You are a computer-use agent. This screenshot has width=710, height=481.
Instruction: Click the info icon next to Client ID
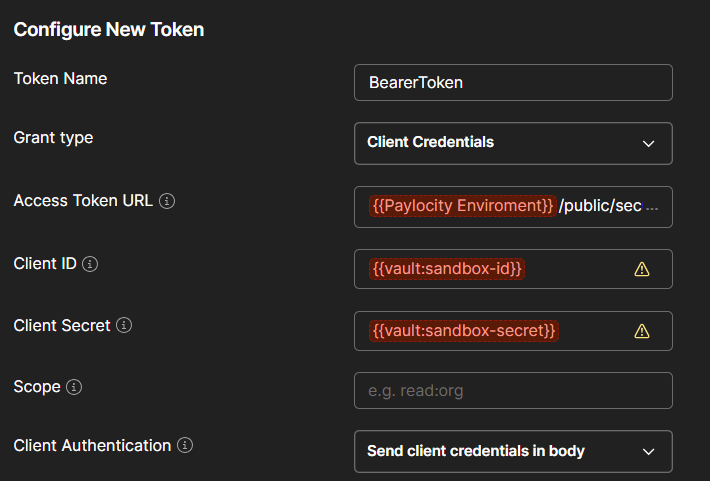tap(90, 264)
